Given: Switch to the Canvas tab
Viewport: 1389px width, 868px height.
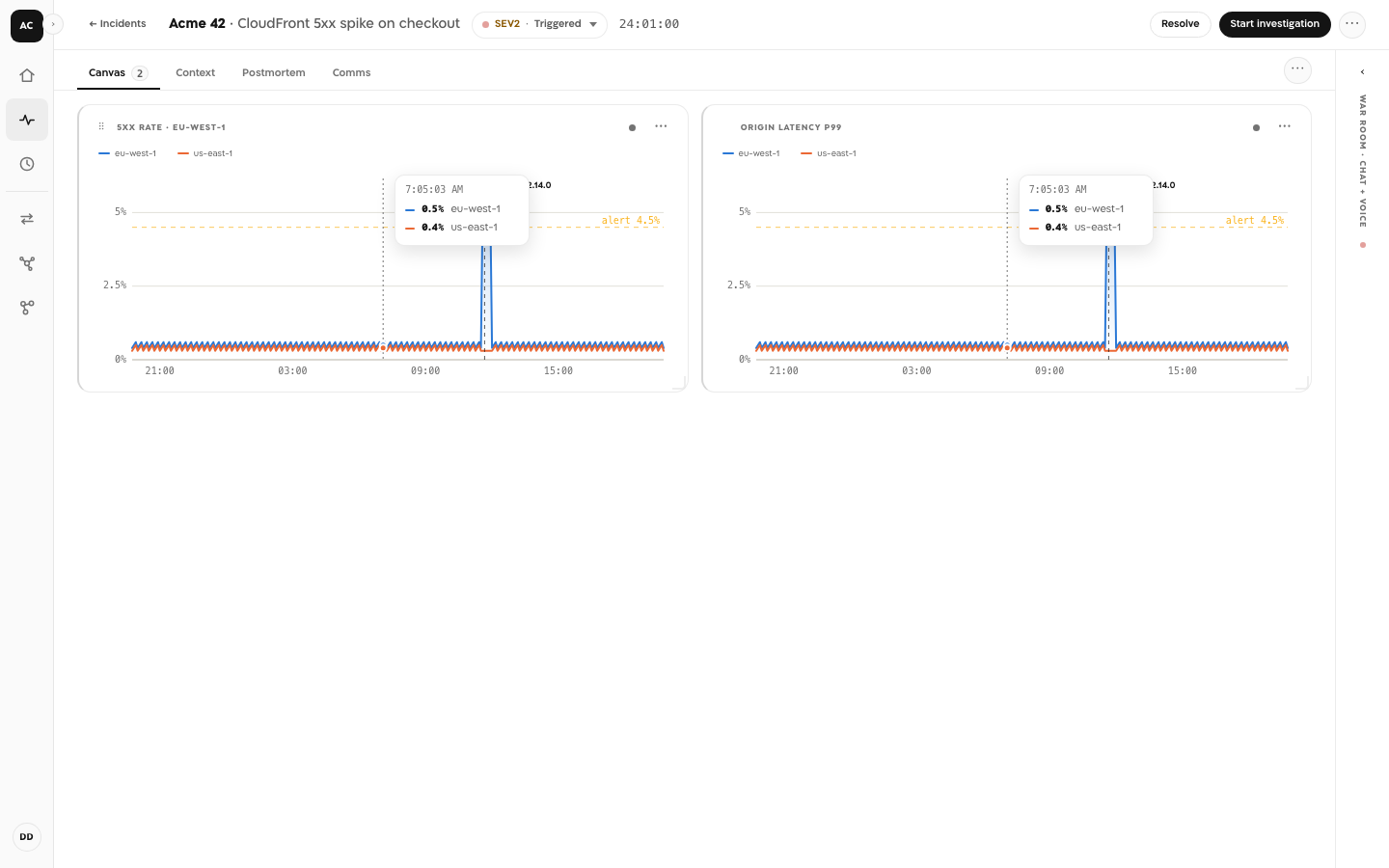Looking at the screenshot, I should pyautogui.click(x=118, y=73).
